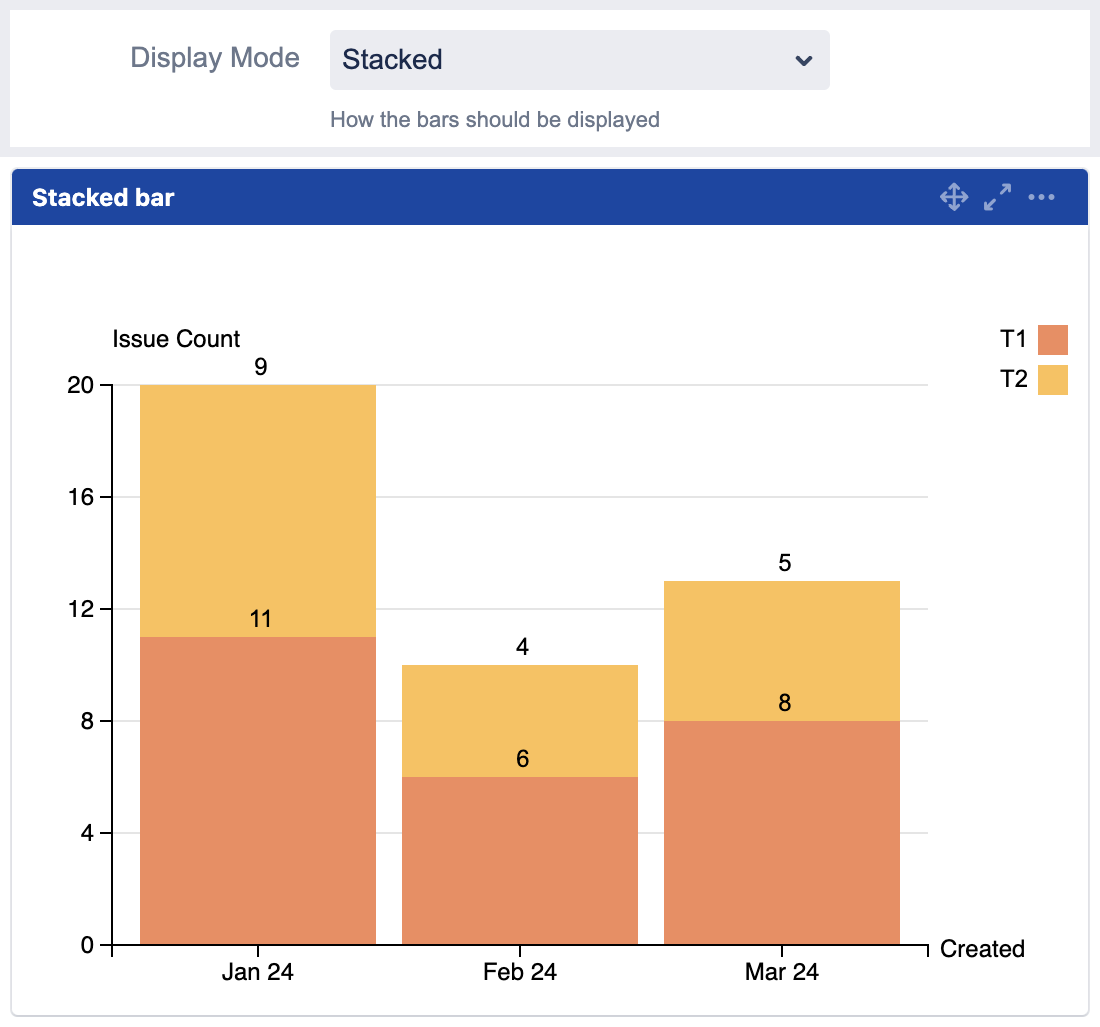Screen dimensions: 1100x1027
Task: Select Stacked in the Display Mode combo box
Action: [580, 60]
